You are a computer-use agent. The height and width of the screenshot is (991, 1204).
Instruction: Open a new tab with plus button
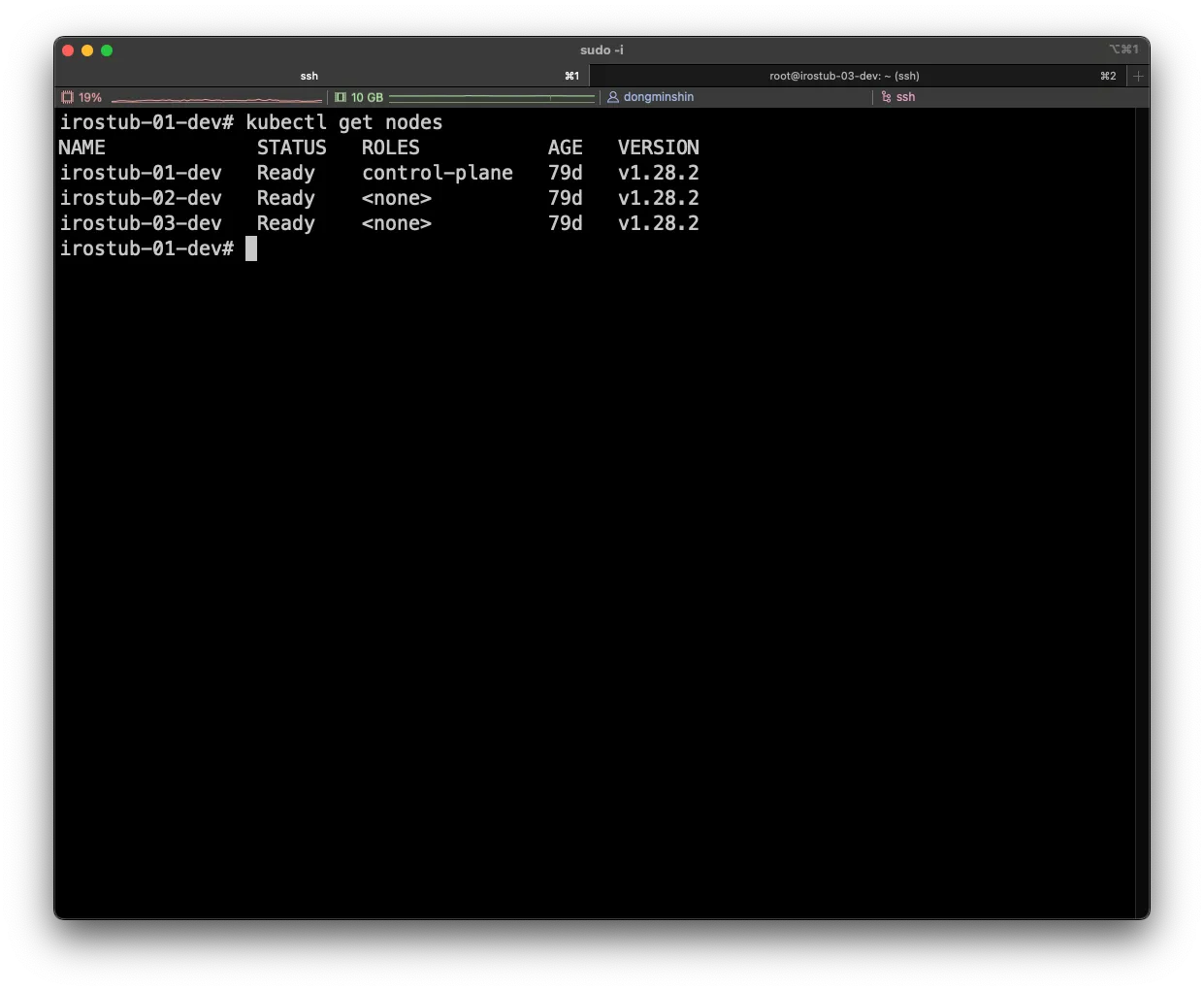click(1139, 76)
